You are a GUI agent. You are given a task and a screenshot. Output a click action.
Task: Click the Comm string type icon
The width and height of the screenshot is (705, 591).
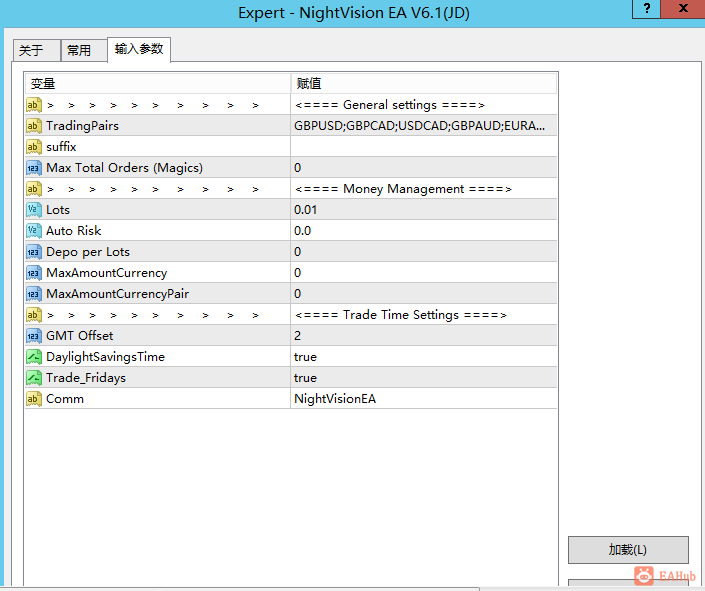tap(34, 399)
